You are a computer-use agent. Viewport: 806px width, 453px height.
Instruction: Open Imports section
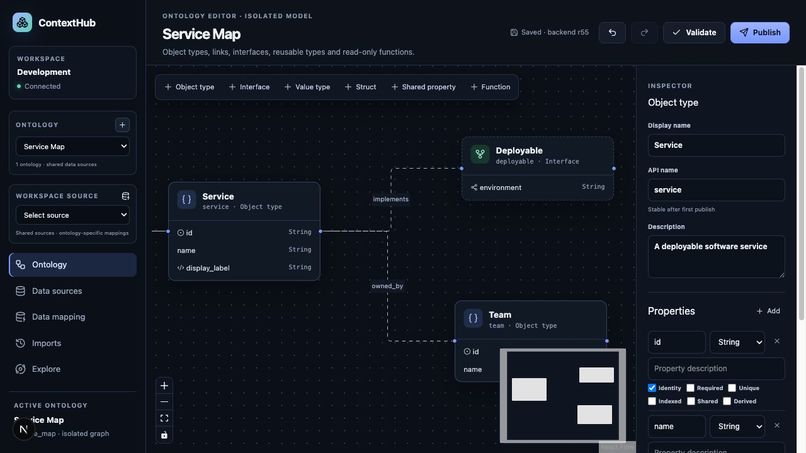[x=73, y=343]
